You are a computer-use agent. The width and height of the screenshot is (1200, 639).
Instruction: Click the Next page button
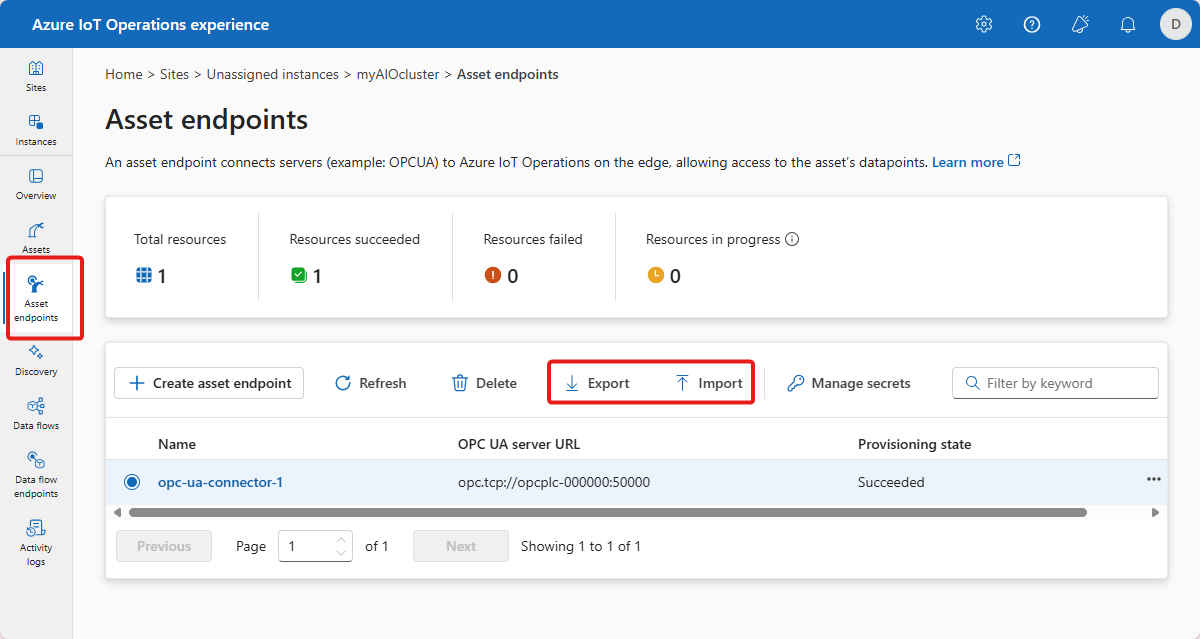coord(461,546)
